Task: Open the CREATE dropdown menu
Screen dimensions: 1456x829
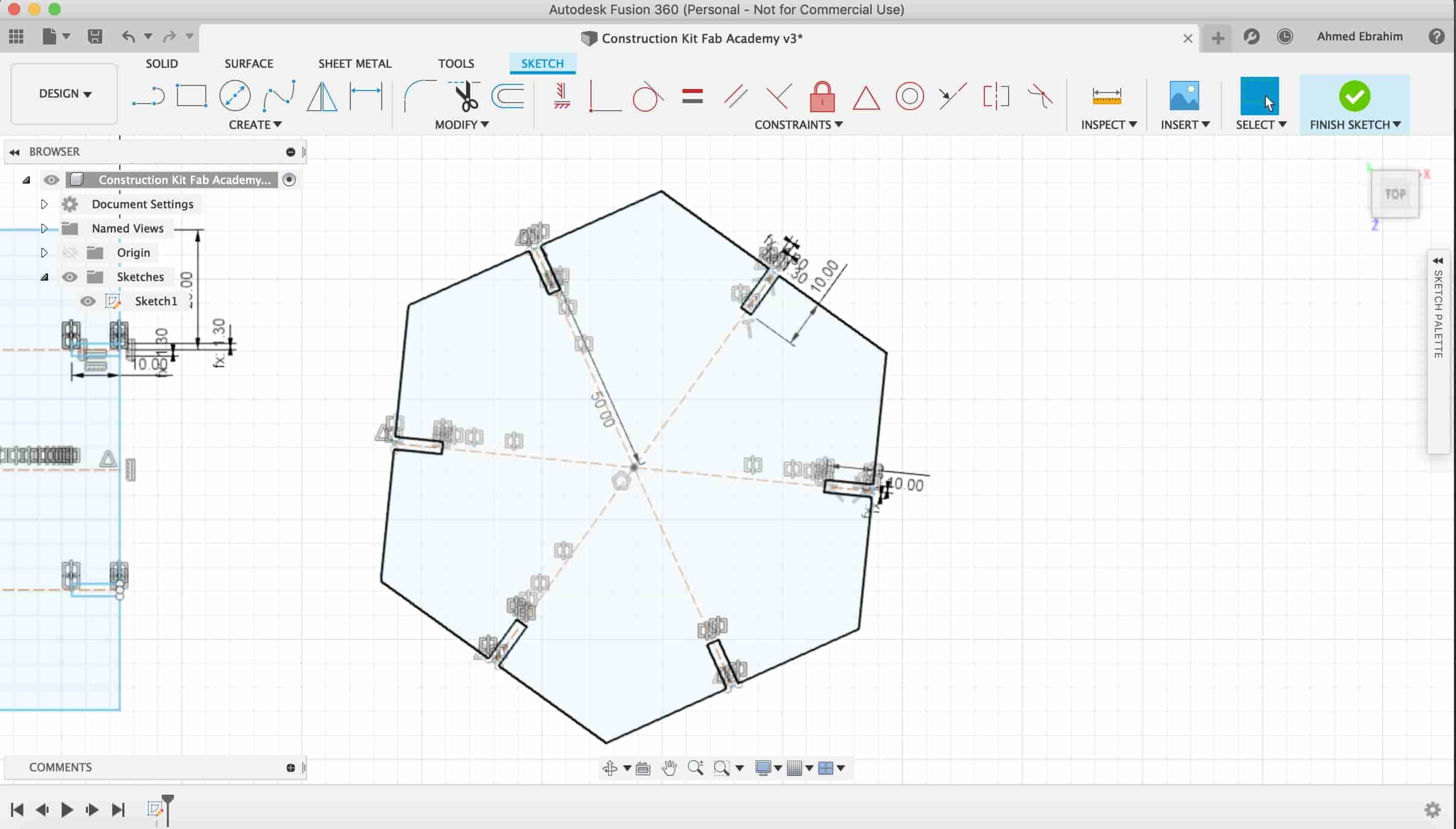Action: click(x=255, y=125)
